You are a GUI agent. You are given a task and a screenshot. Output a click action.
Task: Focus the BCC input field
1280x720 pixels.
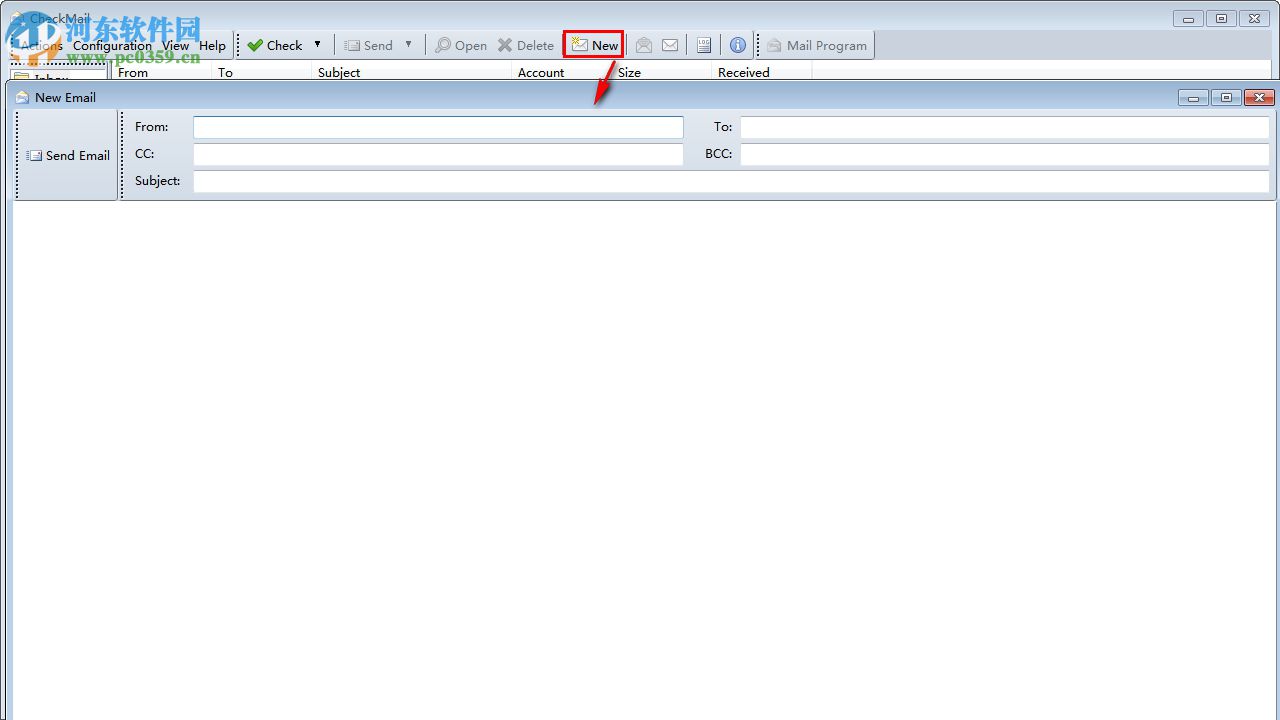pyautogui.click(x=1005, y=154)
